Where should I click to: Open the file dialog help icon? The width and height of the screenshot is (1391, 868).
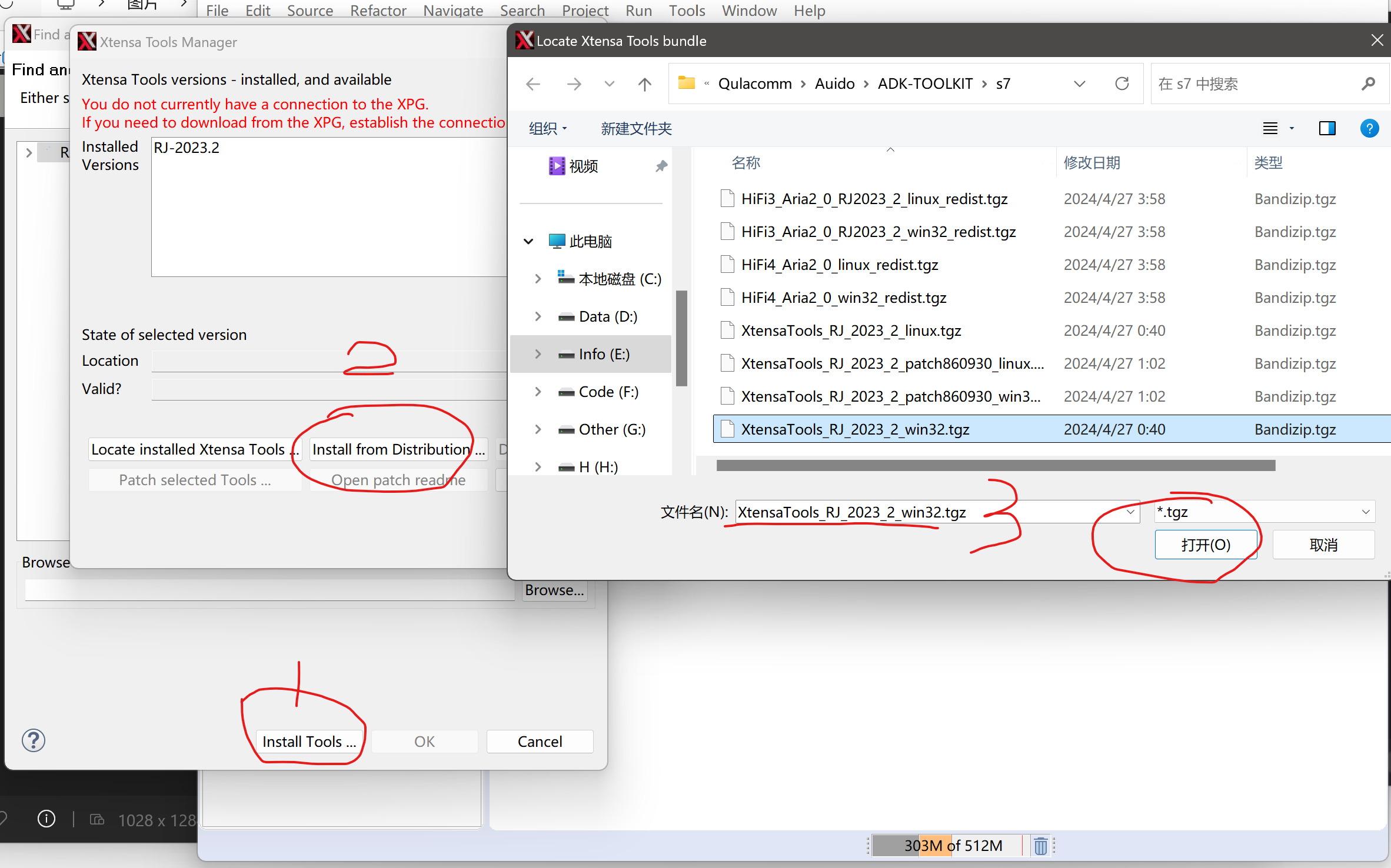coord(1369,128)
